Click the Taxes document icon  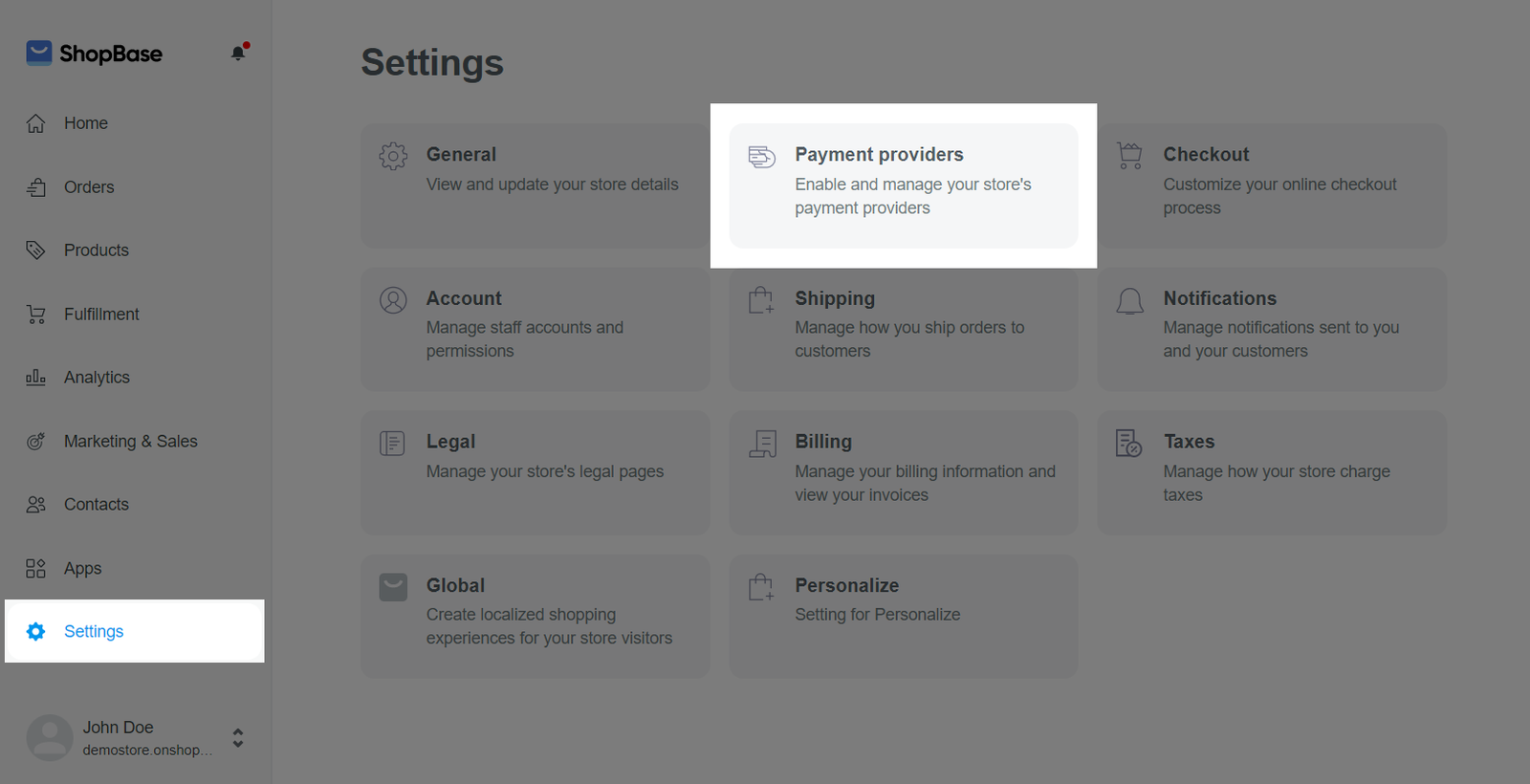click(1128, 444)
